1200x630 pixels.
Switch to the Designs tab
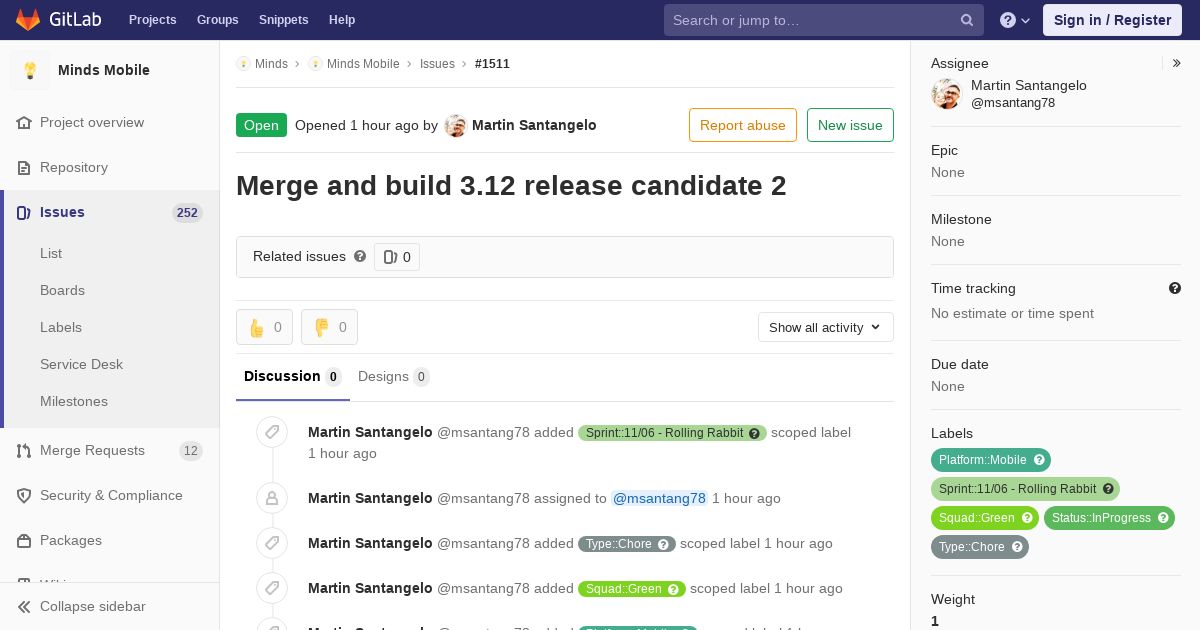(393, 377)
